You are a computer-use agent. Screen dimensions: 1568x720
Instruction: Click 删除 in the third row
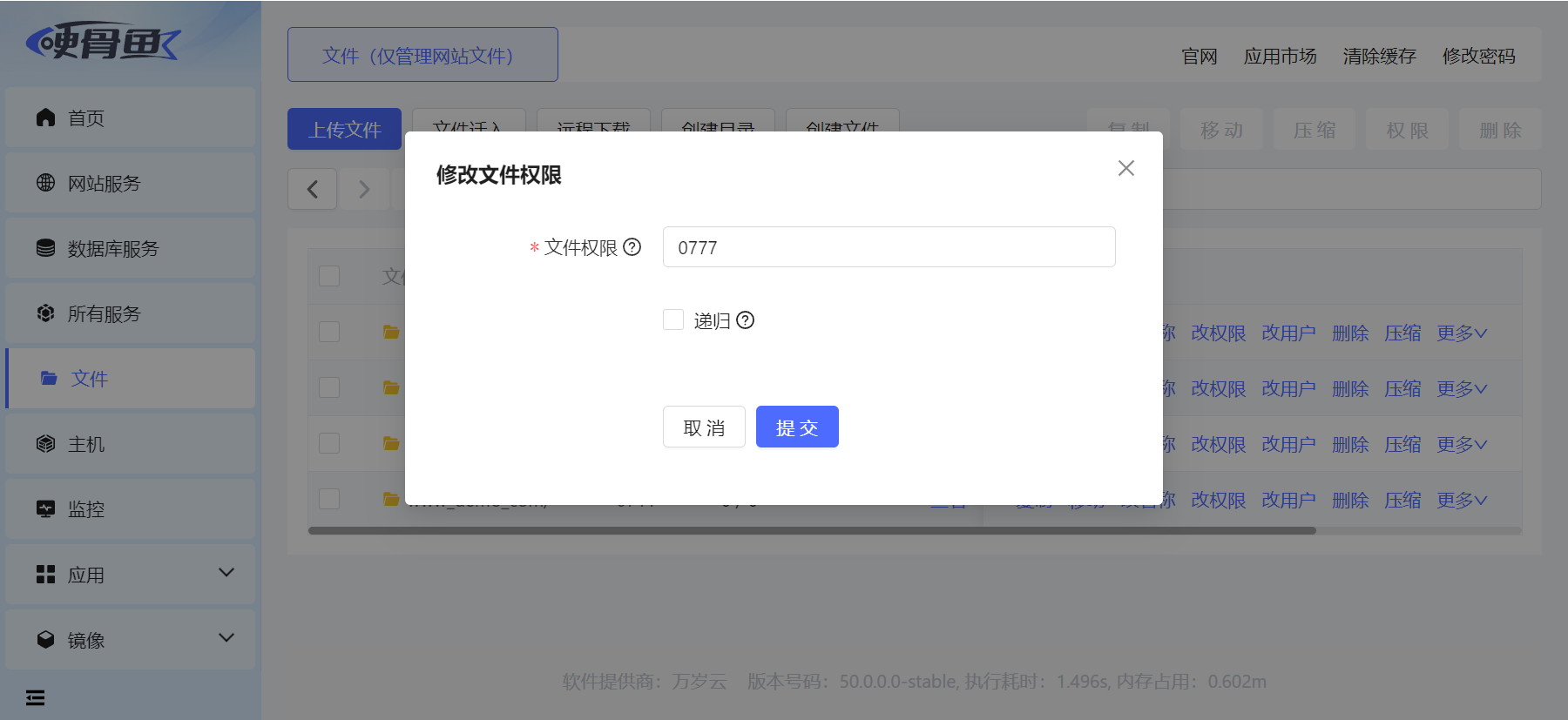[1350, 444]
